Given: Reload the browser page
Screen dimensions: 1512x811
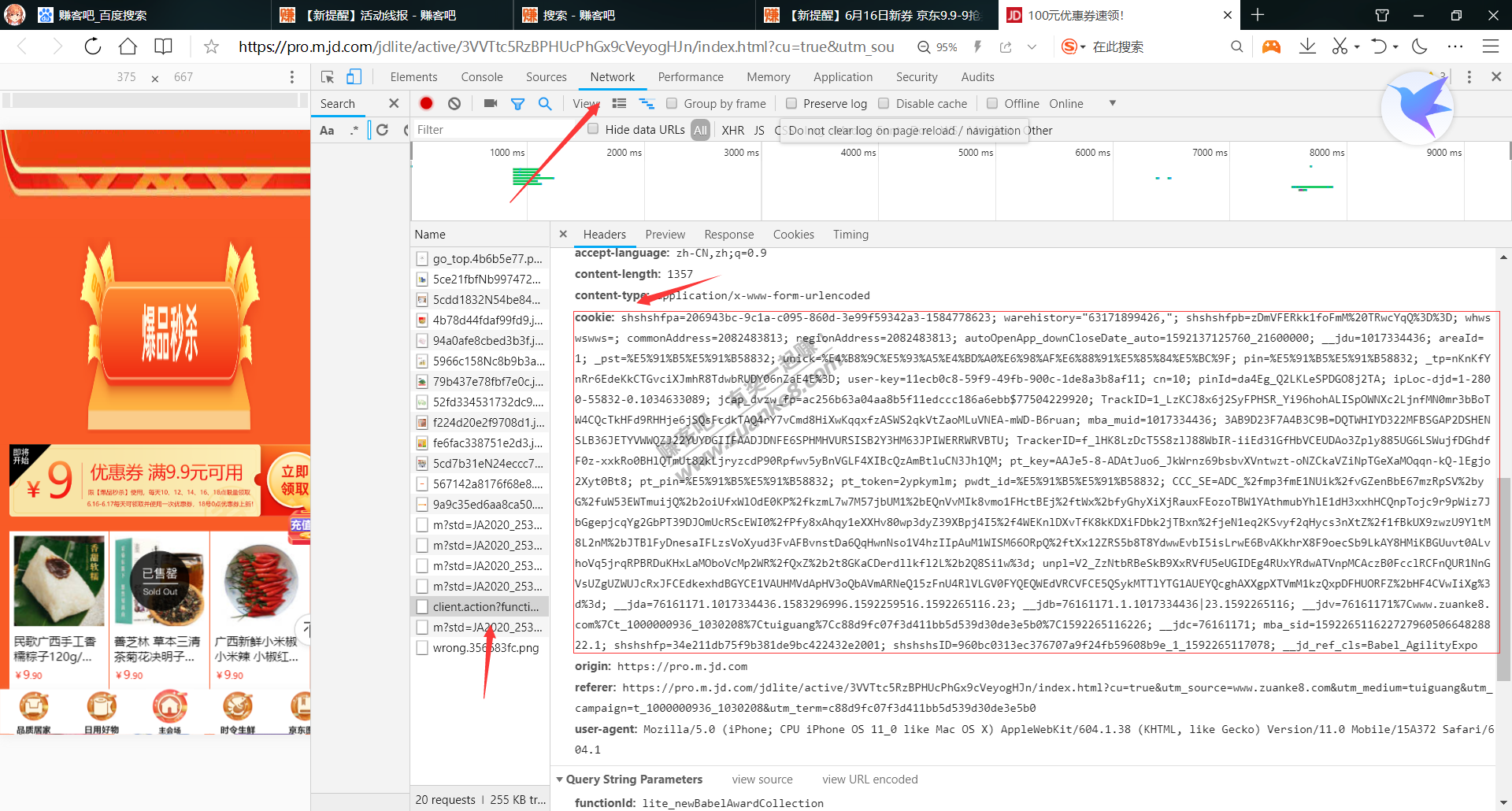Looking at the screenshot, I should 93,46.
